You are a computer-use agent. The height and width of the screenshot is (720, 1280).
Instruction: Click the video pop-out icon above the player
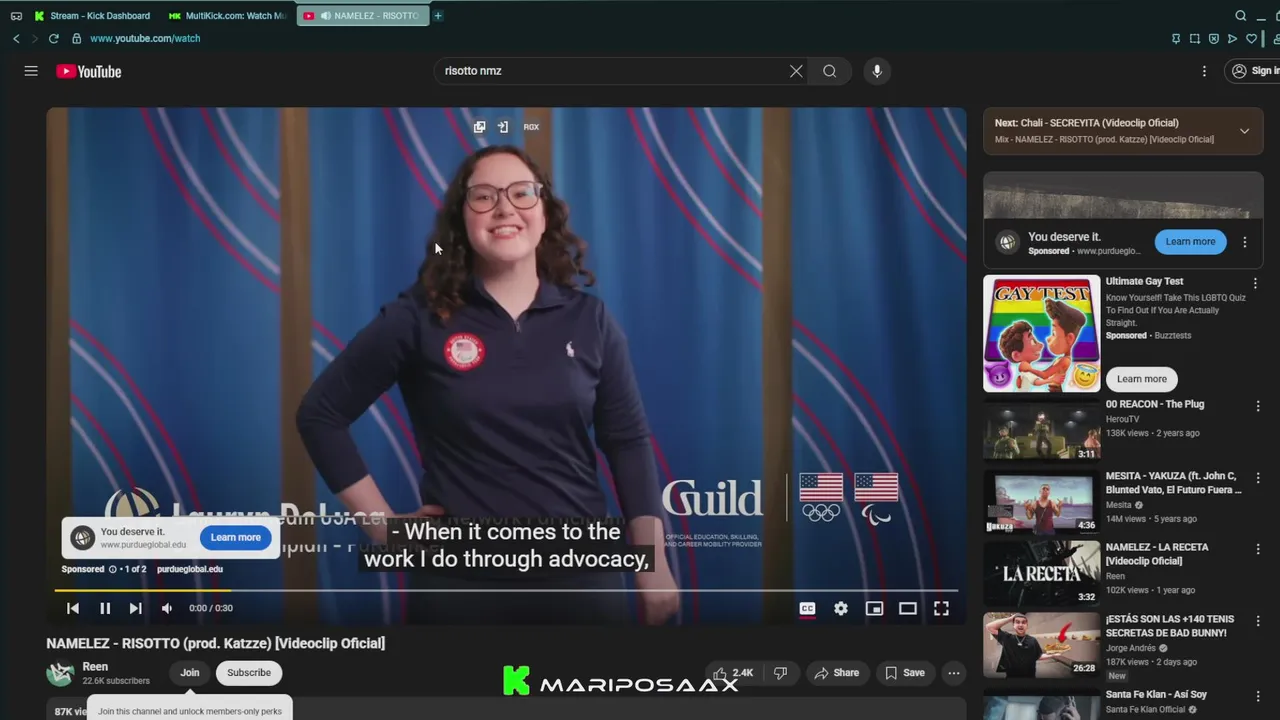coord(479,127)
